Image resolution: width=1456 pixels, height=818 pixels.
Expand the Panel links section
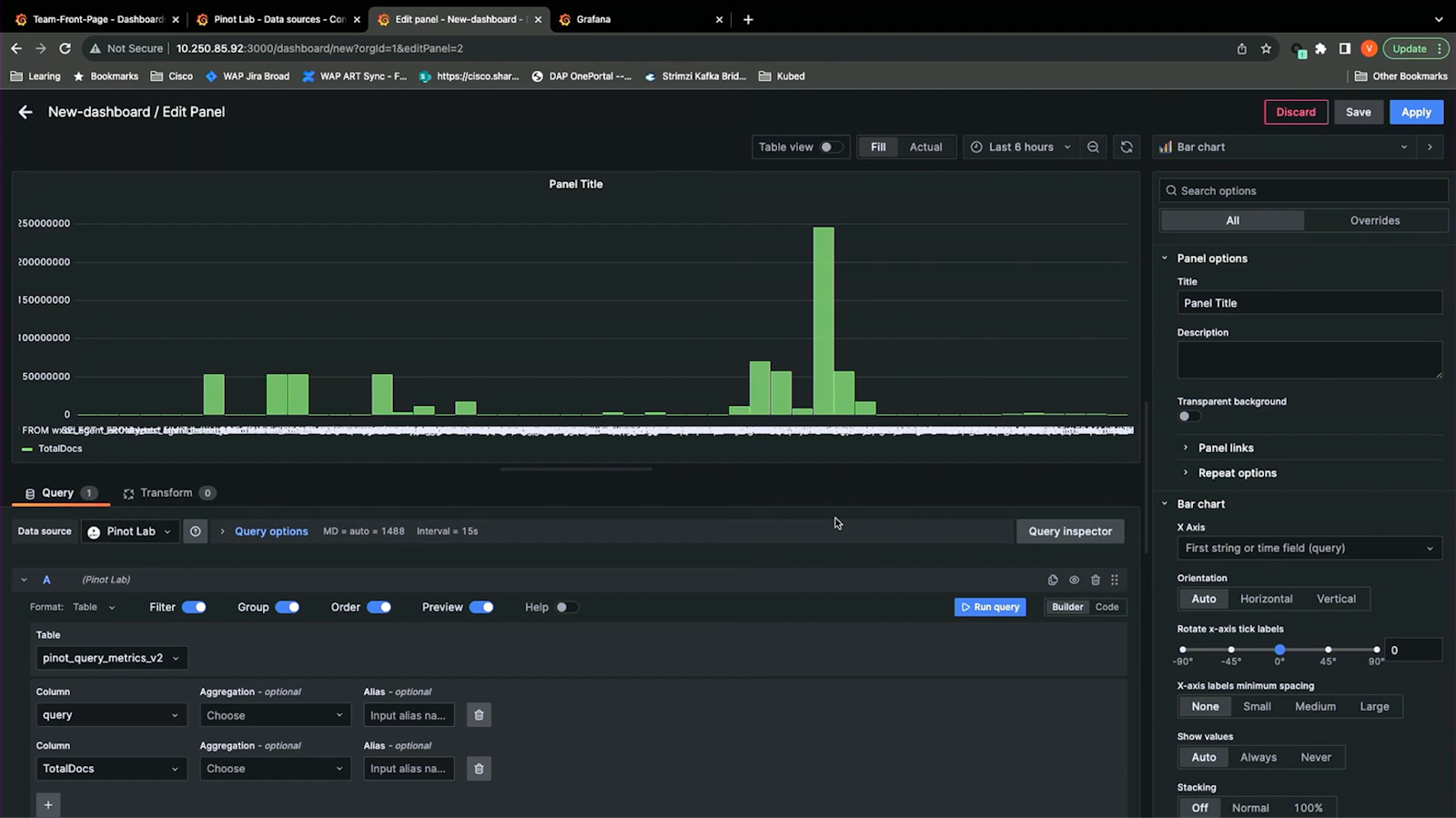1225,448
